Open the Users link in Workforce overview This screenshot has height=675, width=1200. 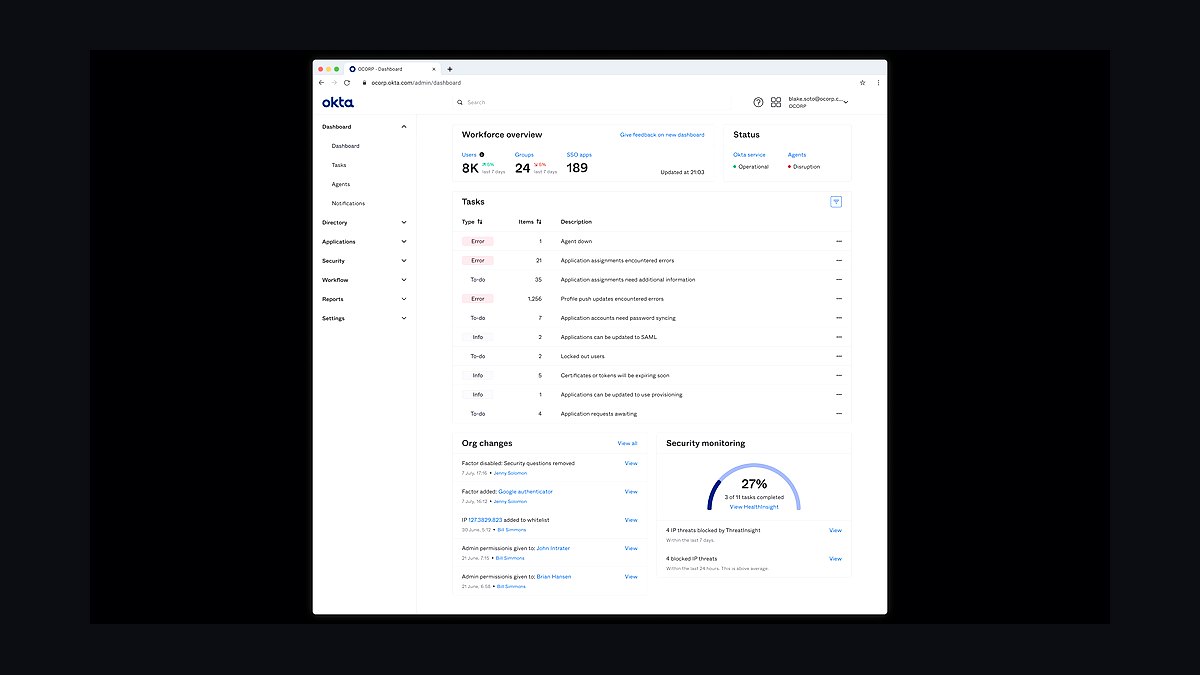point(469,155)
